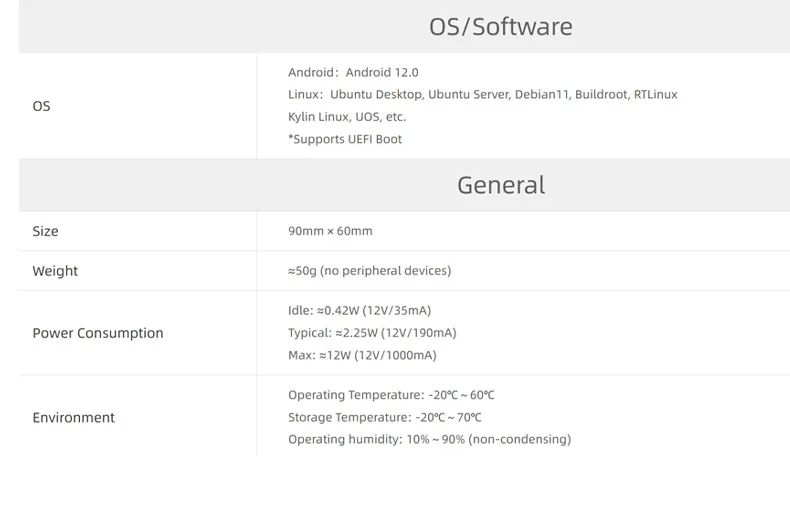Click the Max ≈12W power line
Image resolution: width=790 pixels, height=517 pixels.
tap(362, 355)
